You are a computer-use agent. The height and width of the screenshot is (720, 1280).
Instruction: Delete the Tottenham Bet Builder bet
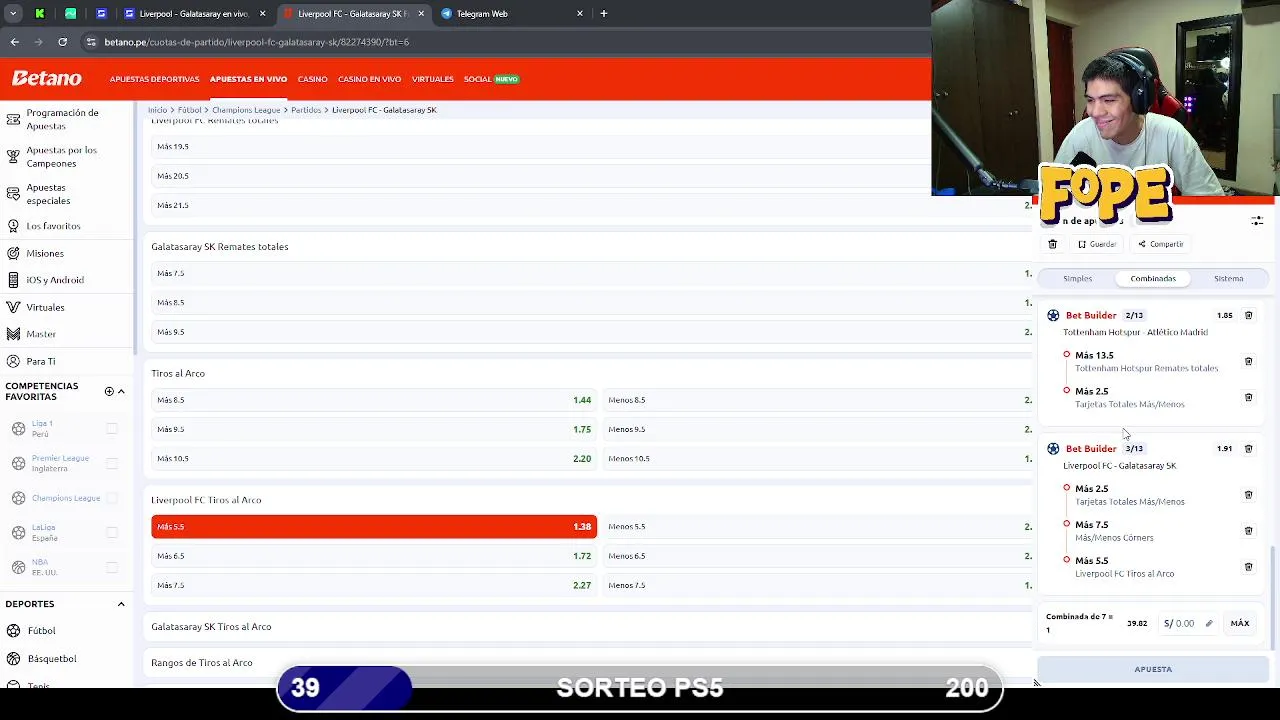pyautogui.click(x=1248, y=315)
